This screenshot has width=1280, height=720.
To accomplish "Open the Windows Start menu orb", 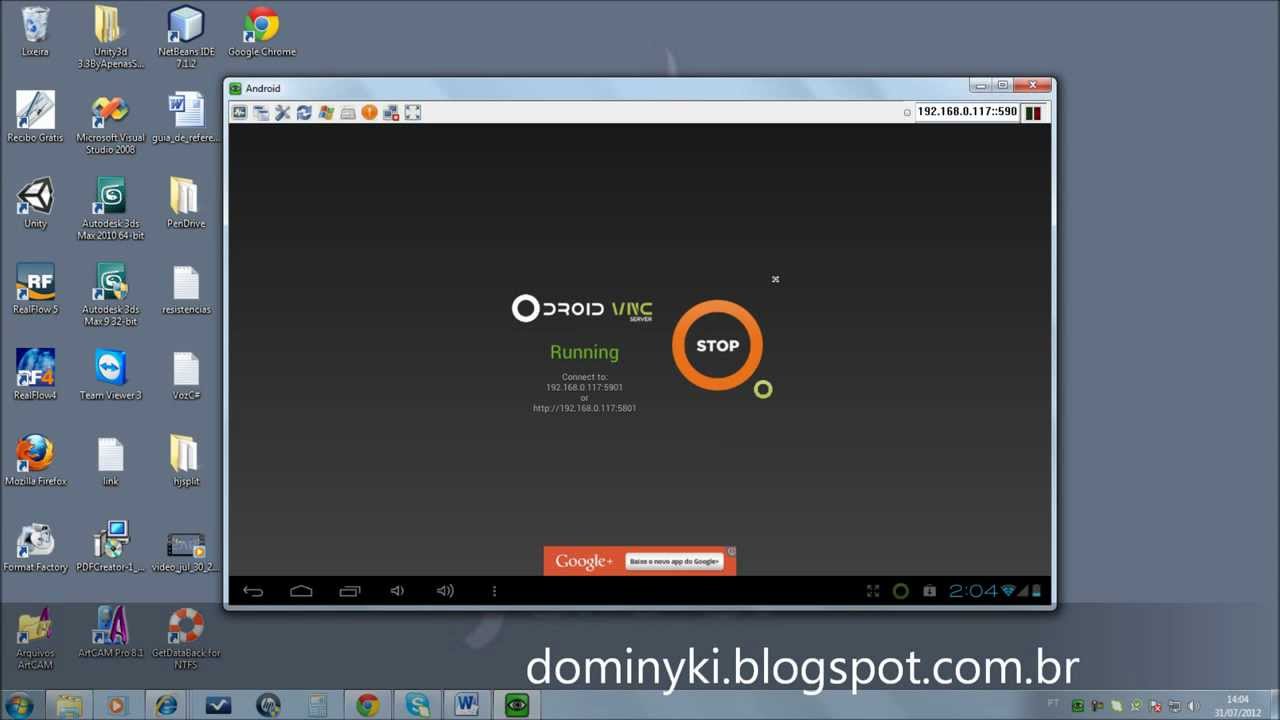I will point(19,706).
